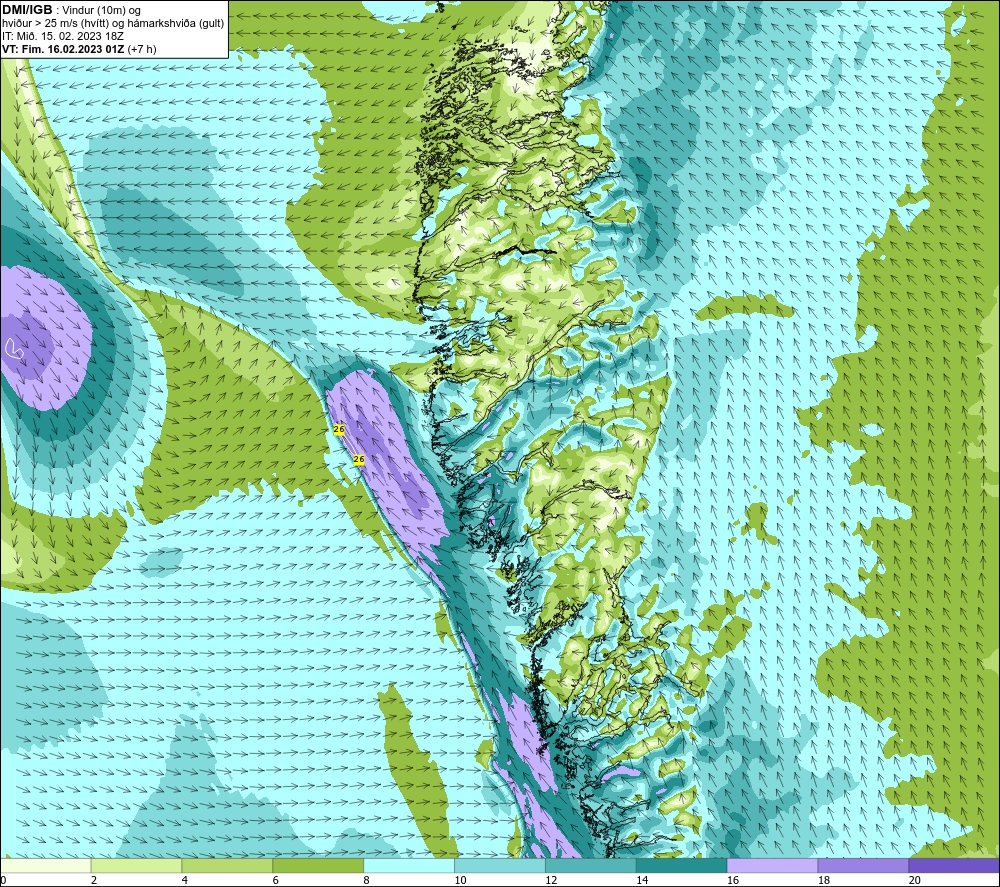This screenshot has width=1000, height=887.
Task: Select the 'hviður > 25 m/s (hvítt)' line
Action: (54, 24)
